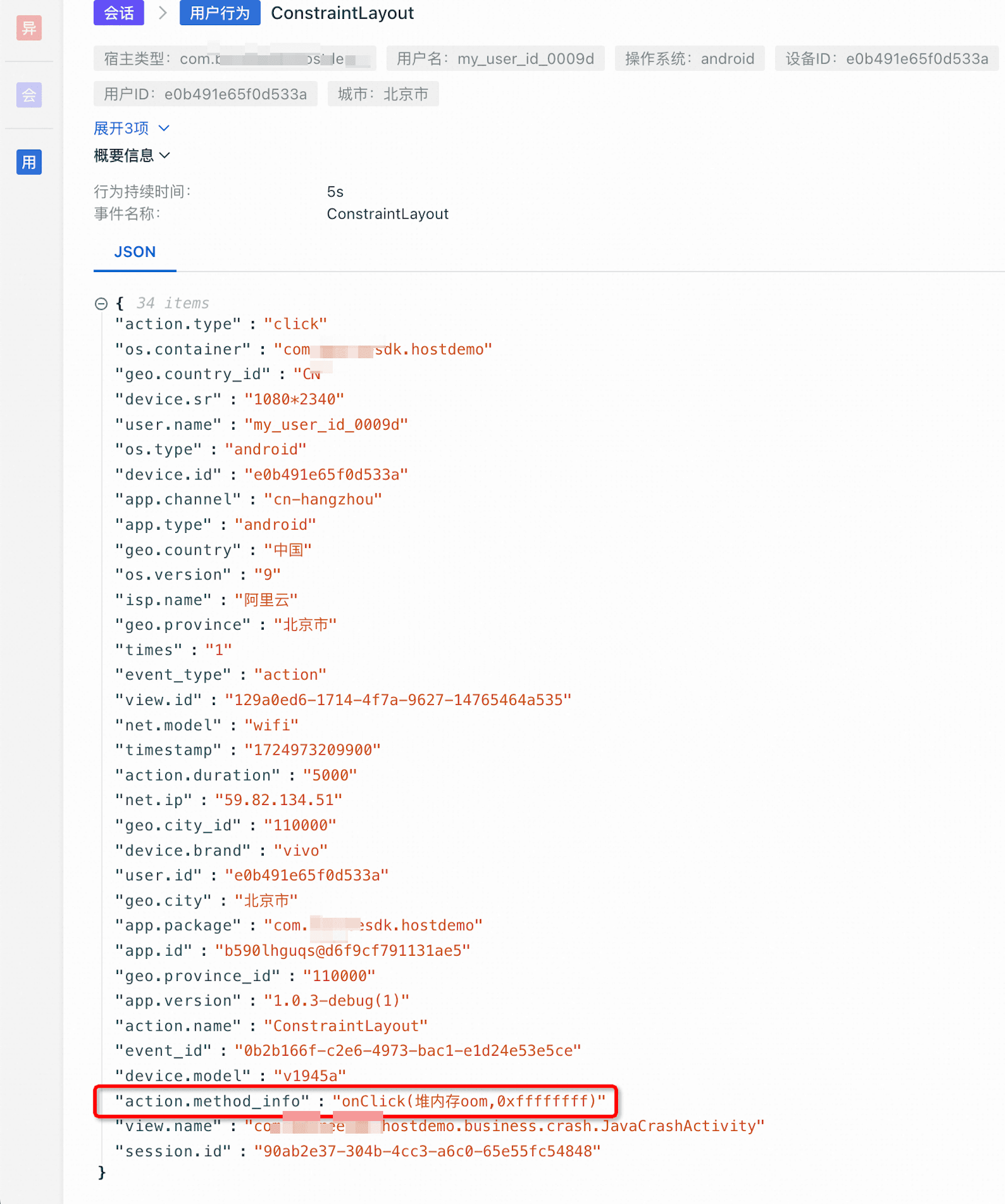The width and height of the screenshot is (1005, 1204).
Task: Click the session.id value in JSON
Action: point(427,1151)
